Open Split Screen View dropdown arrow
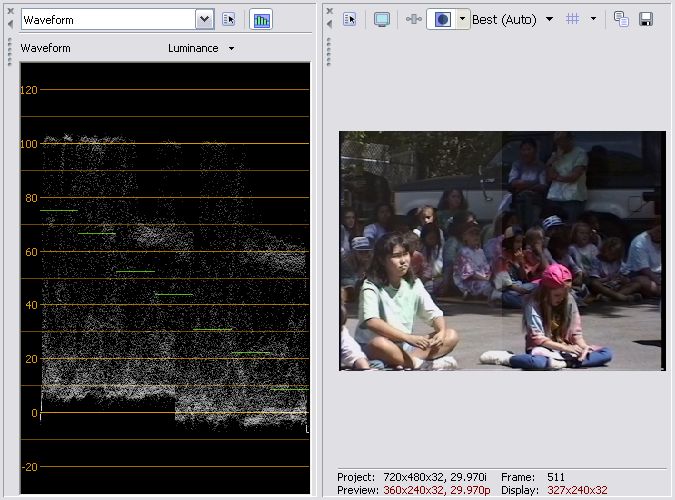Screen dimensions: 675x500 pyautogui.click(x=463, y=19)
